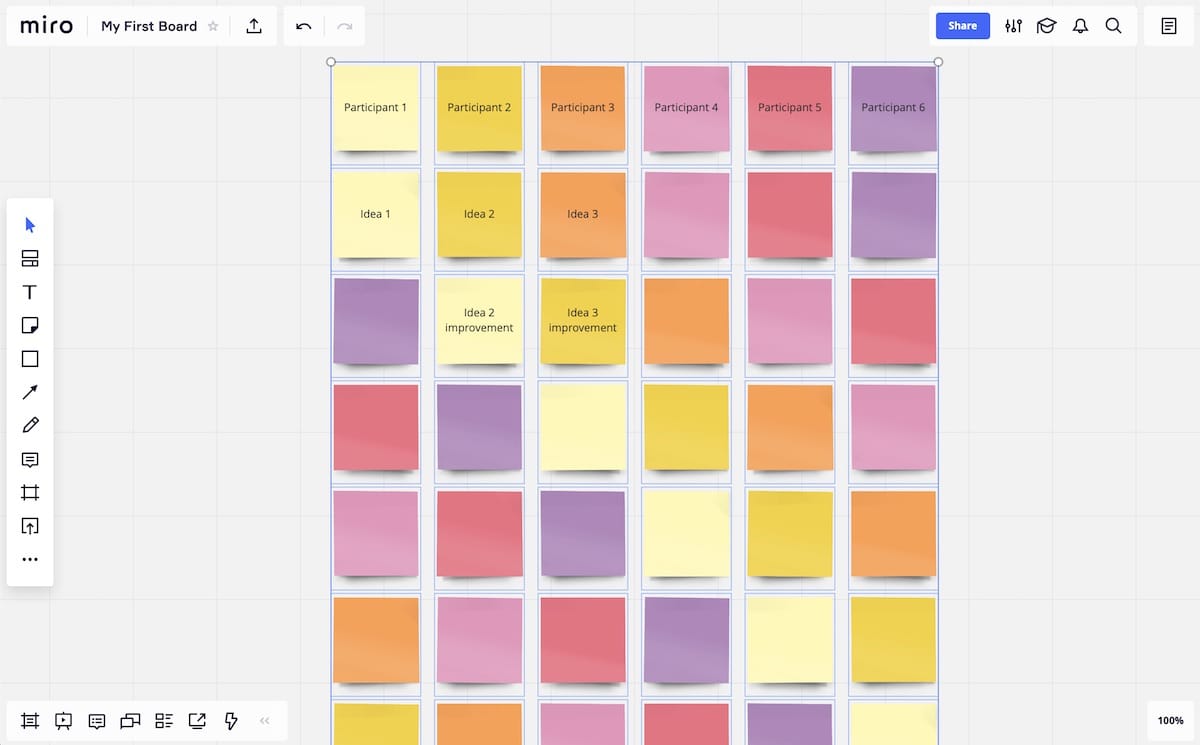
Task: Select the Participant 2 sticky note
Action: click(x=479, y=108)
